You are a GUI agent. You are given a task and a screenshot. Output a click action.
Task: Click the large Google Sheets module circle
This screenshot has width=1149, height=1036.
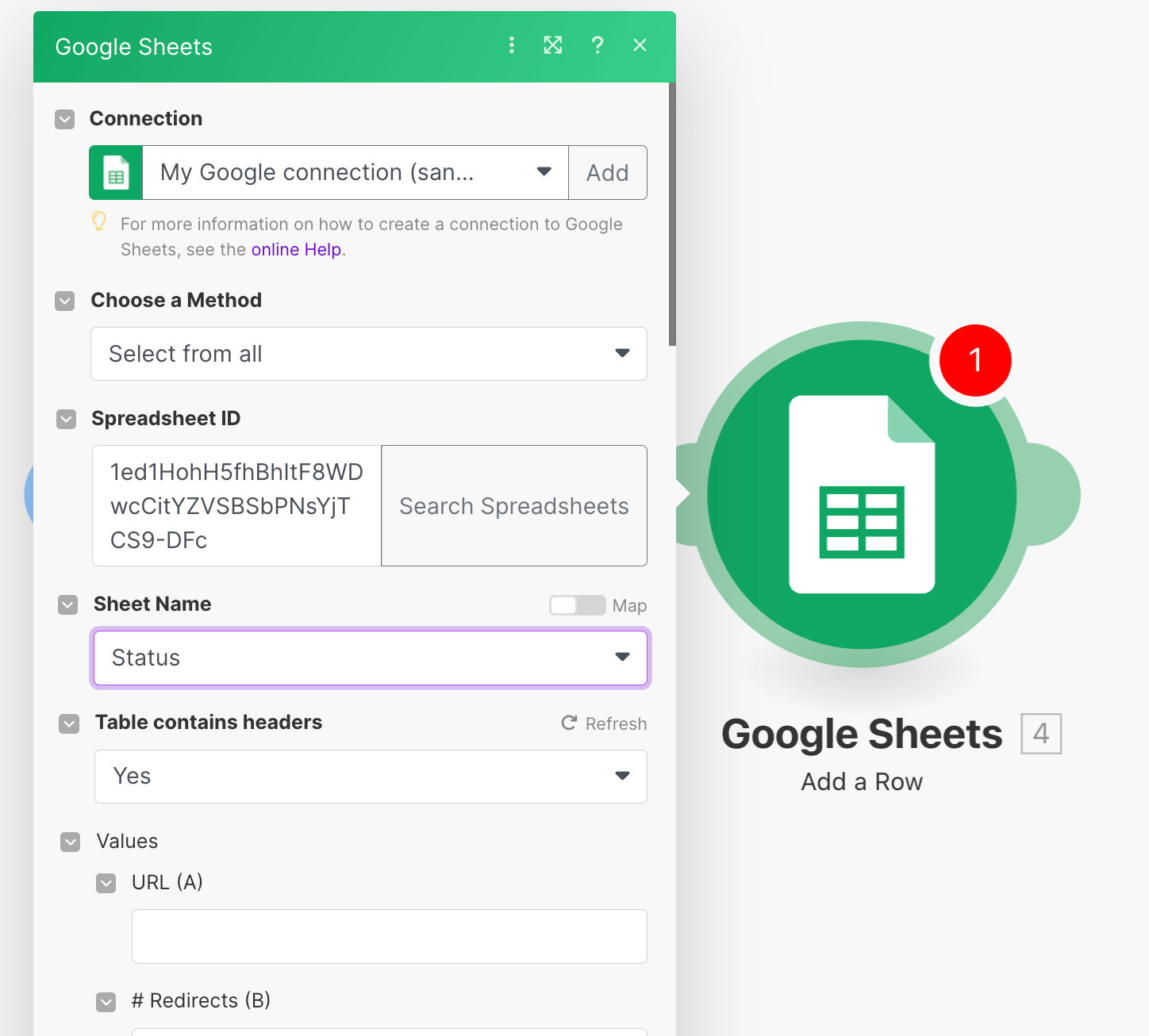pos(862,494)
